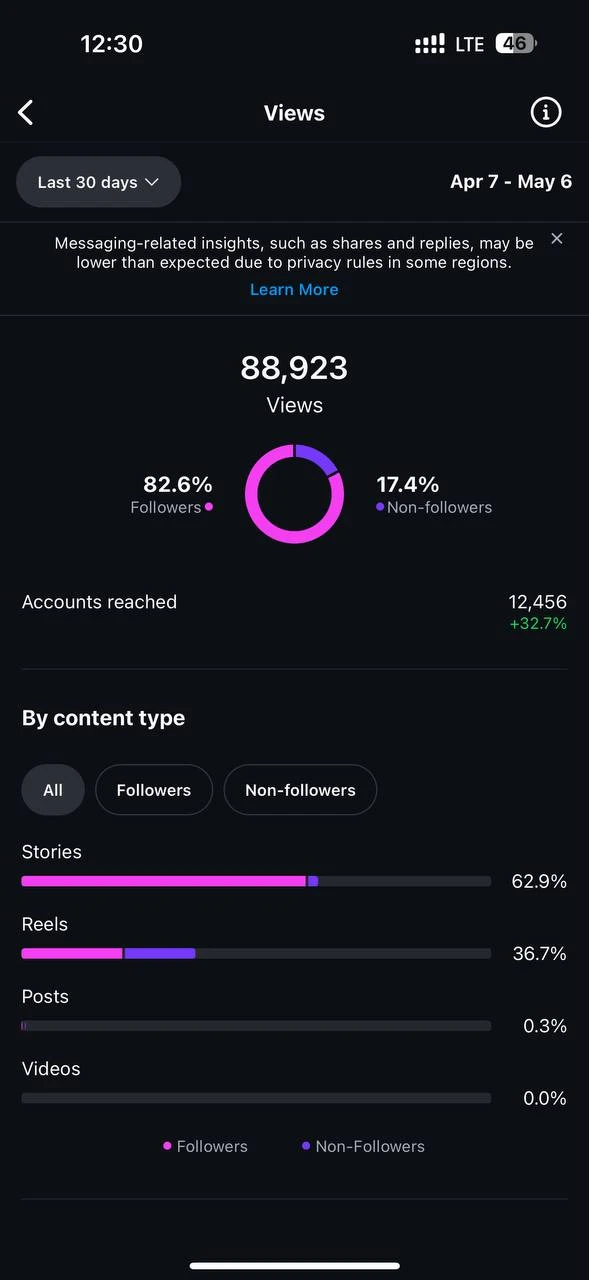Open the info icon for Views
This screenshot has width=589, height=1280.
pyautogui.click(x=546, y=113)
